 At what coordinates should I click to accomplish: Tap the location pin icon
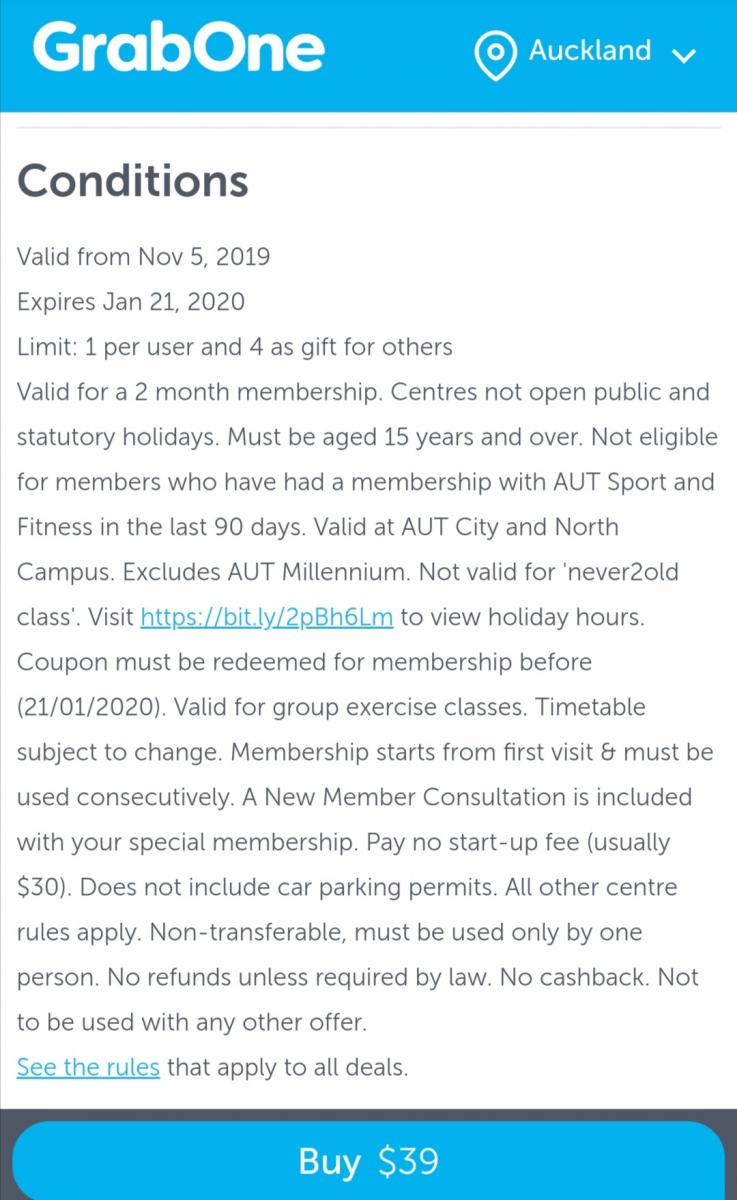click(495, 55)
